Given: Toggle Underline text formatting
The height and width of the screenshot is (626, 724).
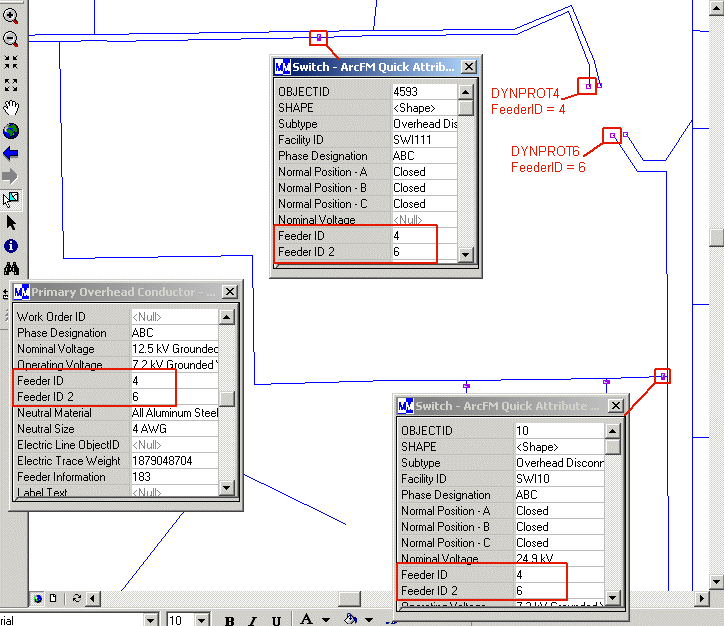Looking at the screenshot, I should (x=276, y=620).
